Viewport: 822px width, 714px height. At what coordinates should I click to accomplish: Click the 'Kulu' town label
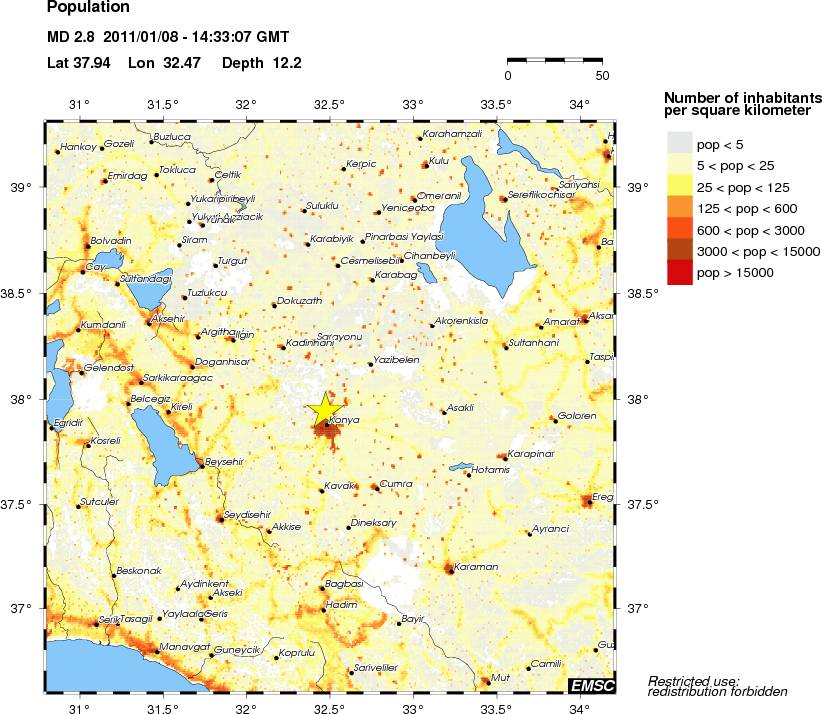click(x=439, y=161)
